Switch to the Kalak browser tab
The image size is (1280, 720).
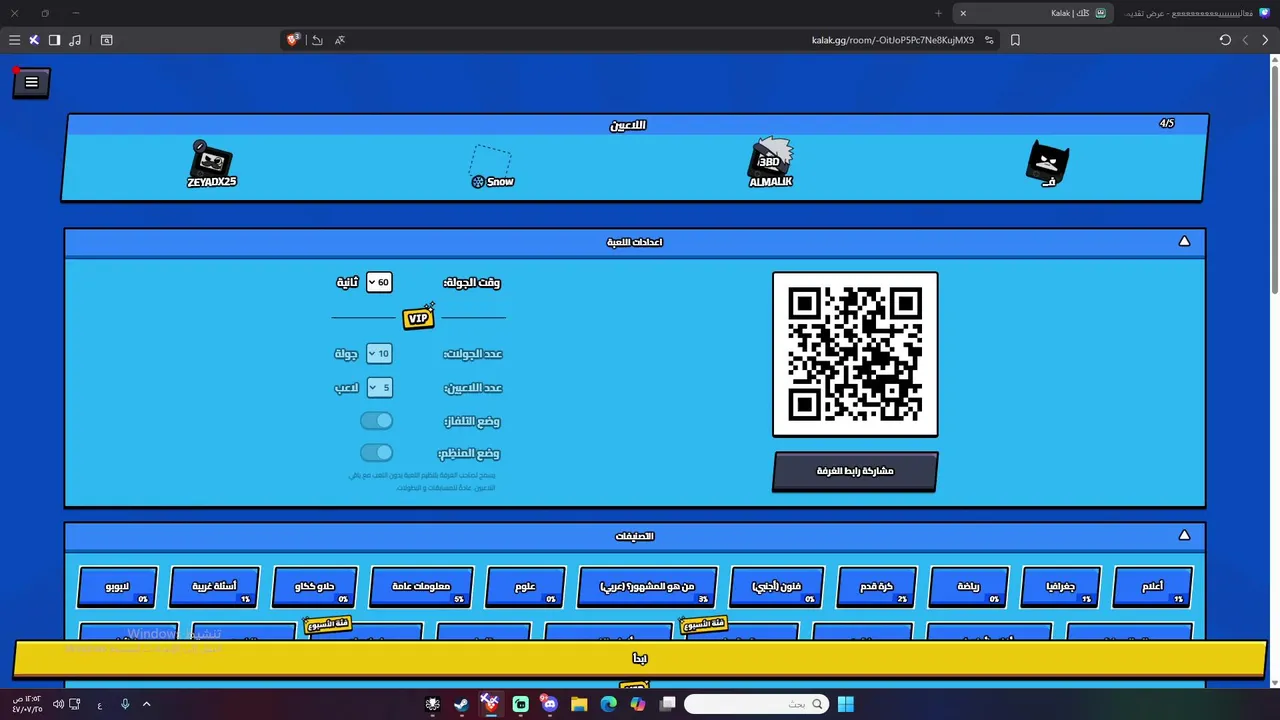[x=1035, y=13]
